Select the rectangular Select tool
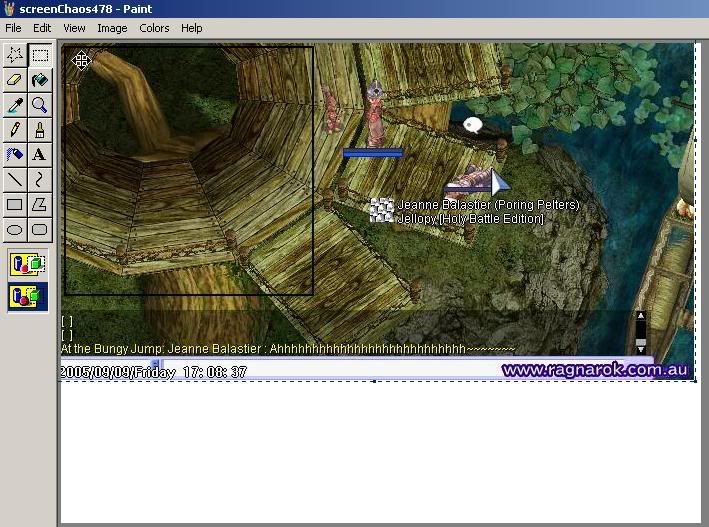Image resolution: width=709 pixels, height=527 pixels. [x=40, y=55]
